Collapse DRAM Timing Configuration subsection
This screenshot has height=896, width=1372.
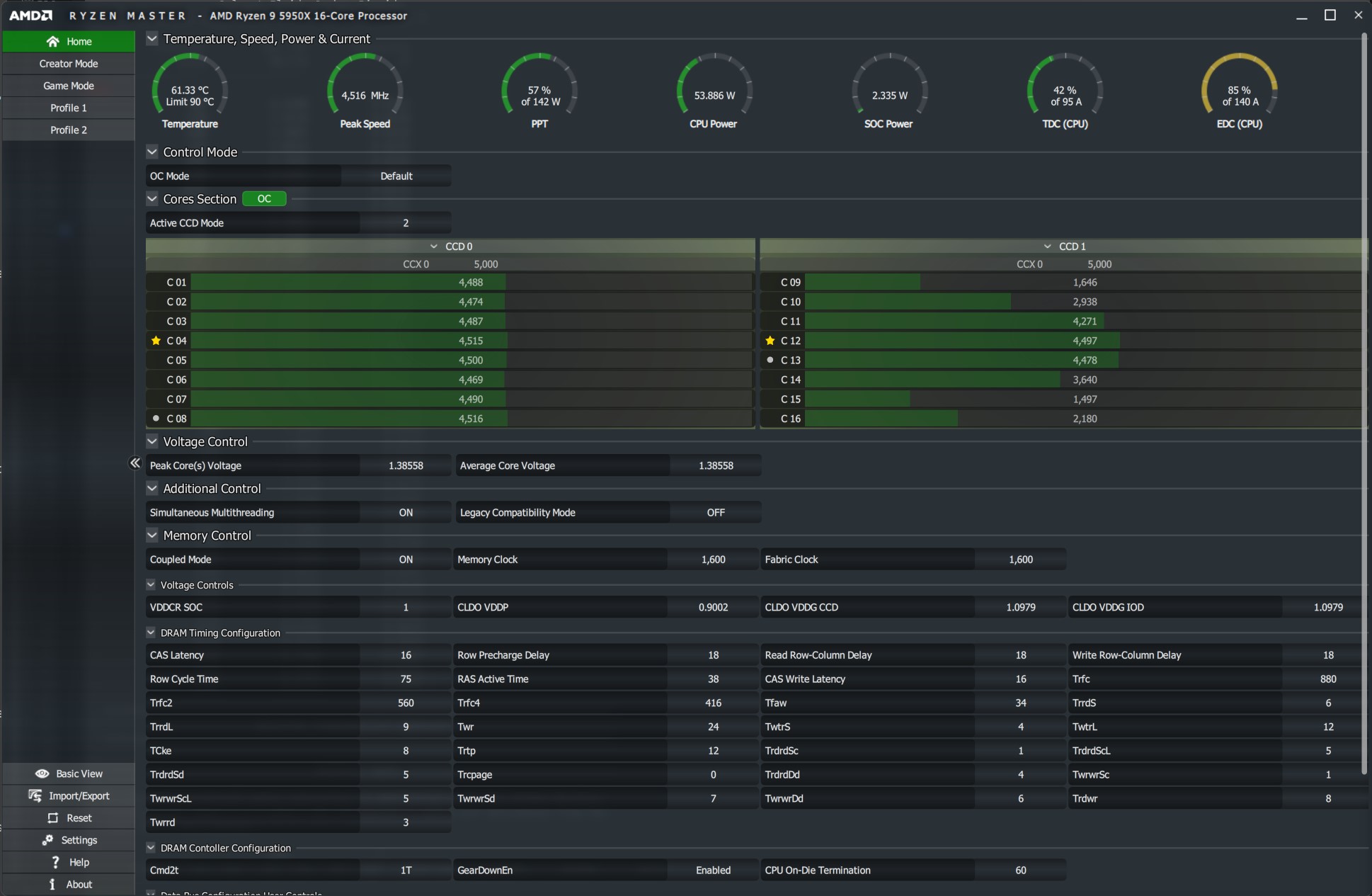[x=151, y=632]
